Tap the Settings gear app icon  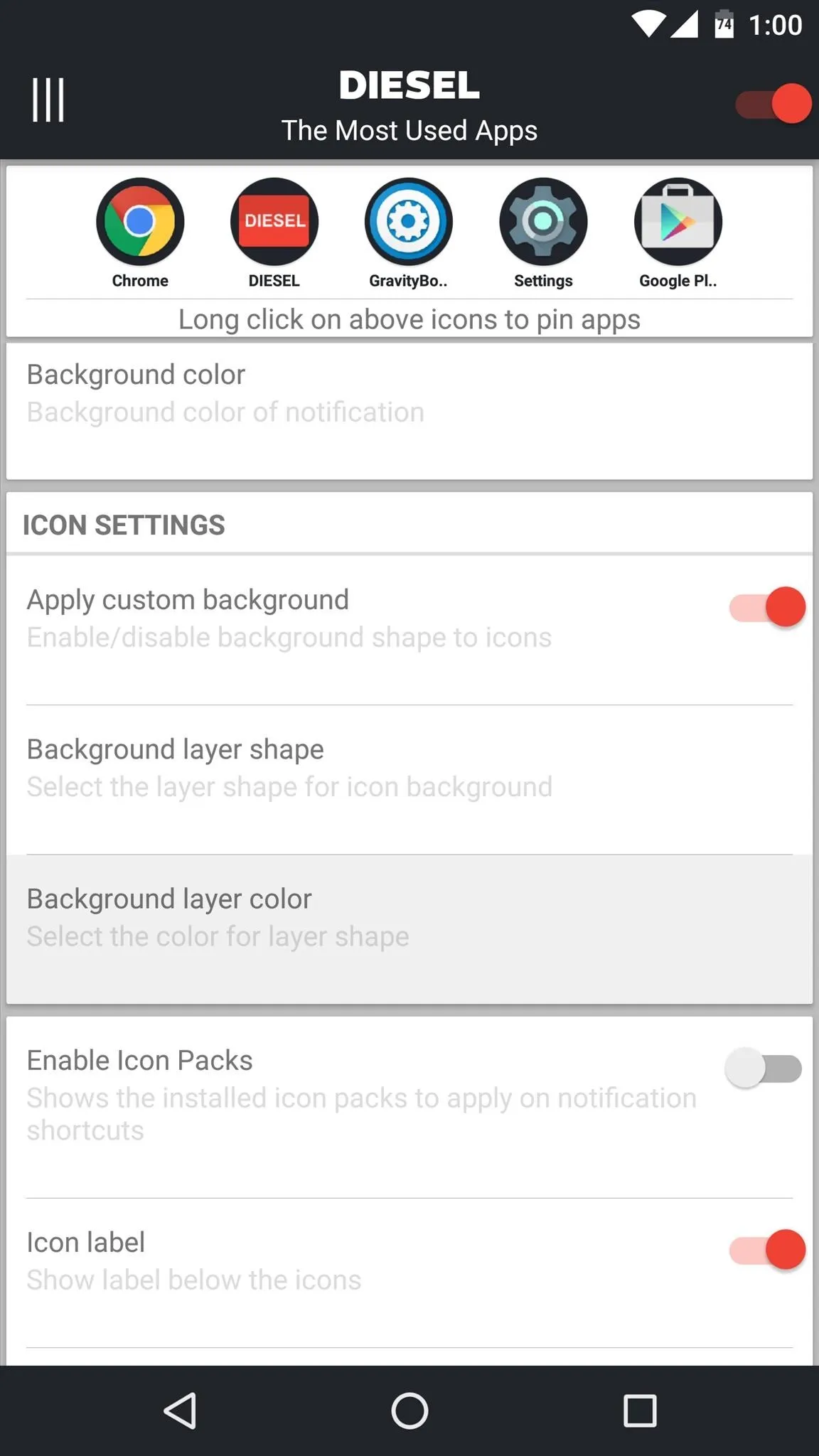543,222
